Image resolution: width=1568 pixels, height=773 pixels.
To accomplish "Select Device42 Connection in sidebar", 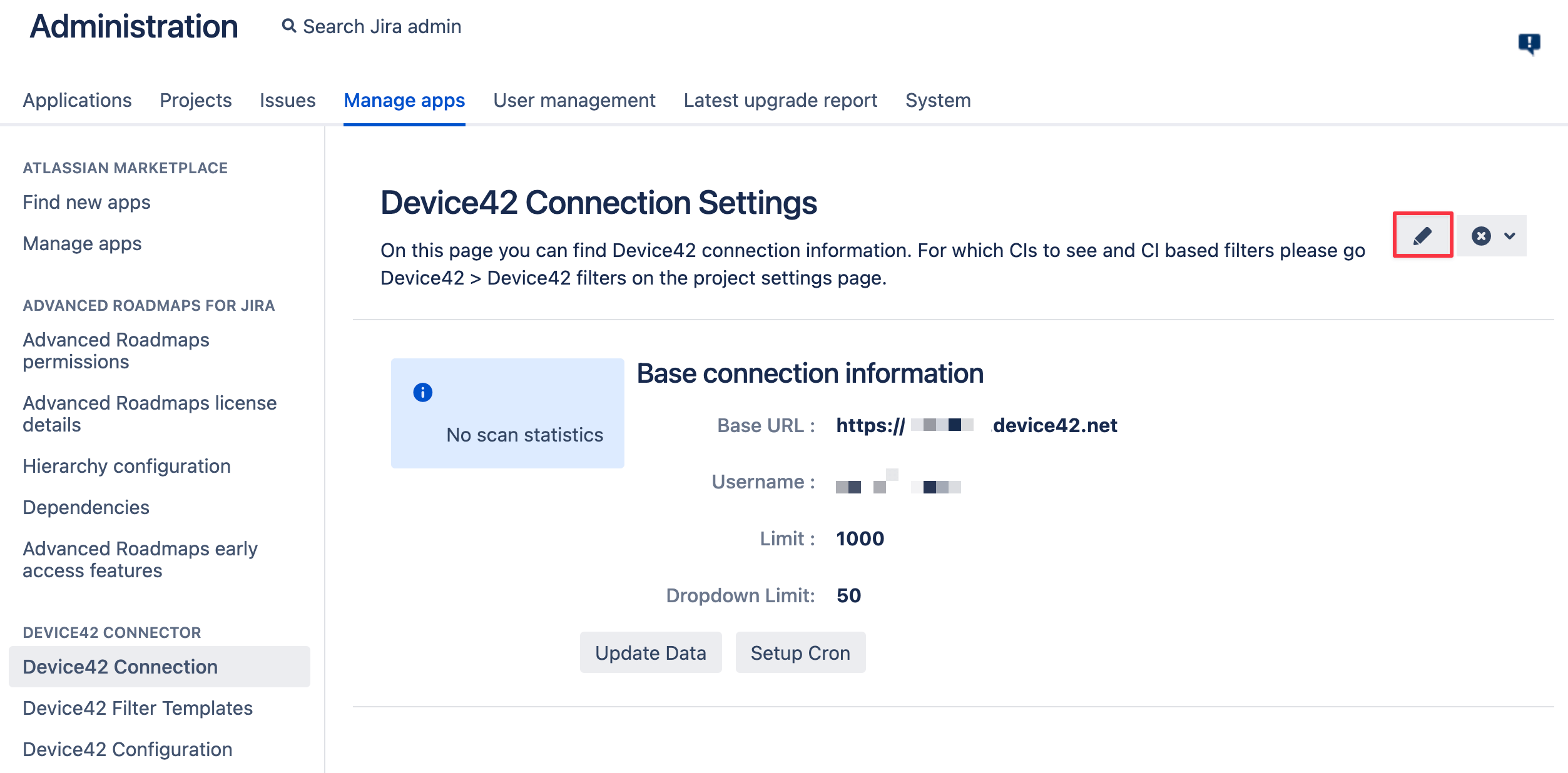I will (120, 666).
